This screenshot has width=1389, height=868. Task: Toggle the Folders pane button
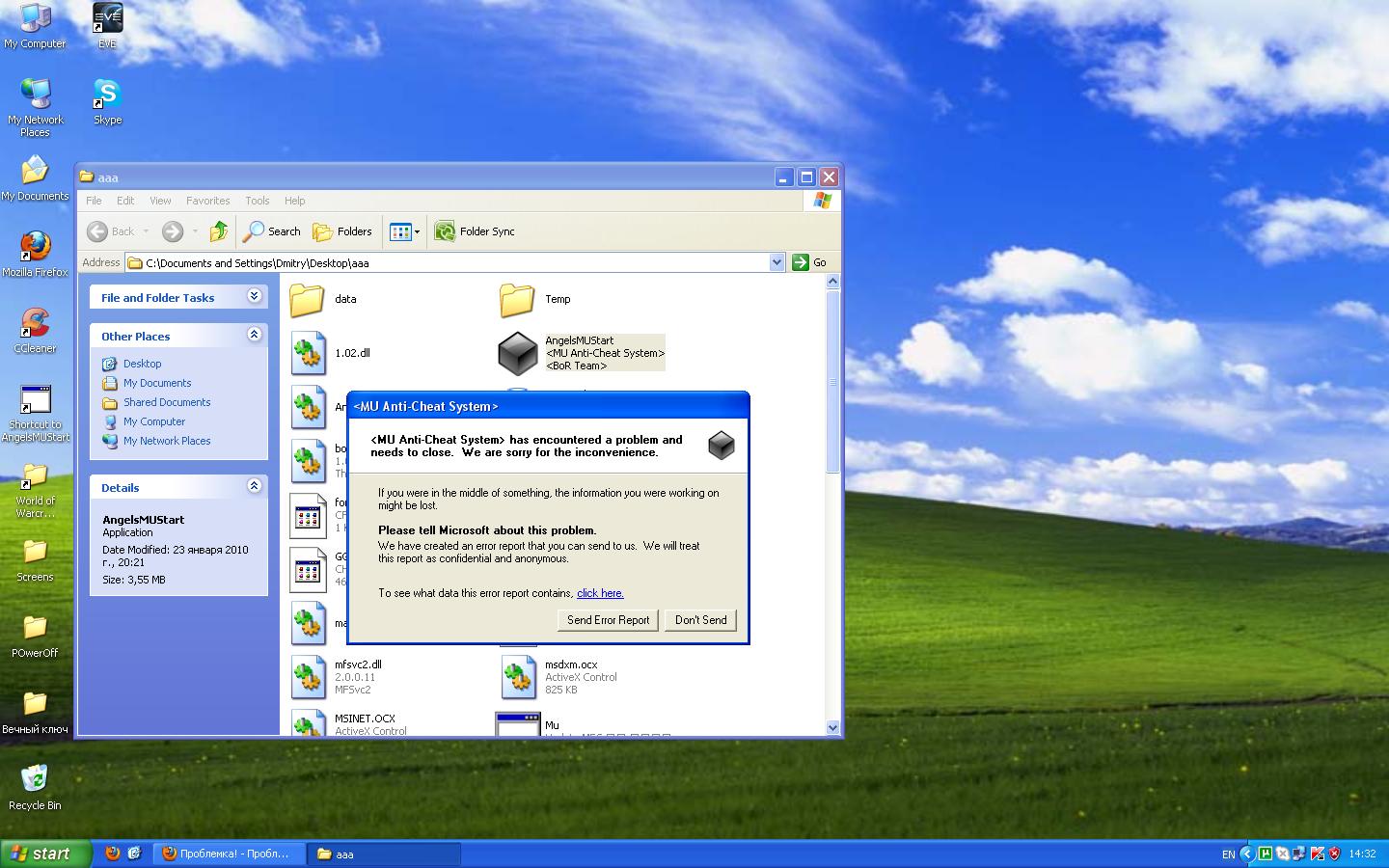(342, 231)
